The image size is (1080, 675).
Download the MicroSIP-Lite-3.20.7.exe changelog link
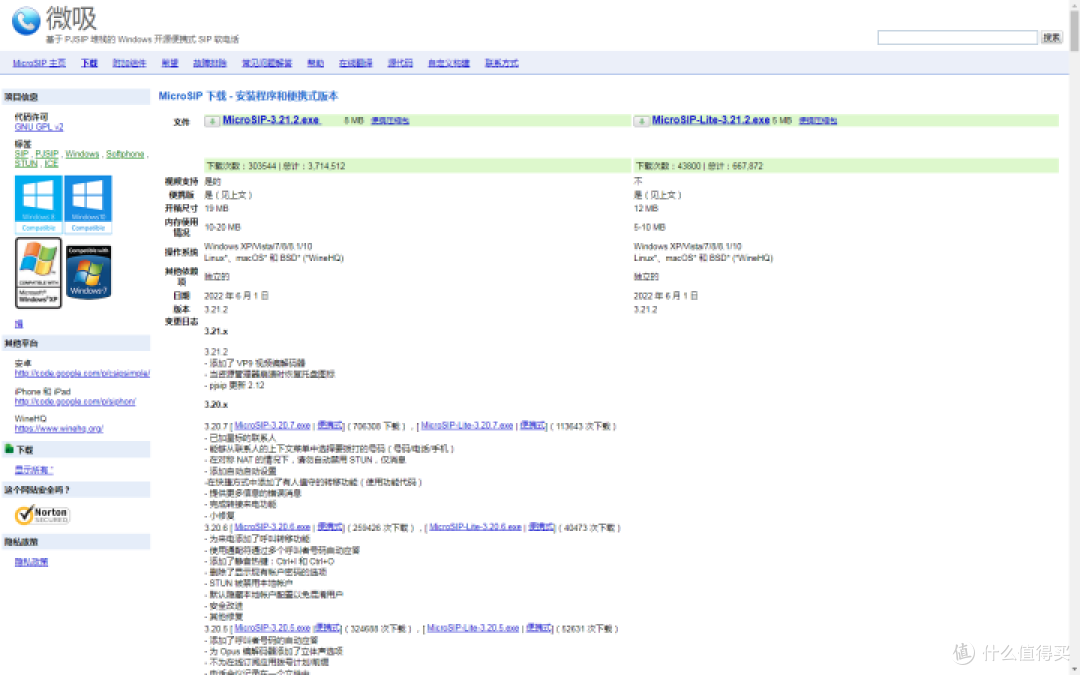pos(467,426)
